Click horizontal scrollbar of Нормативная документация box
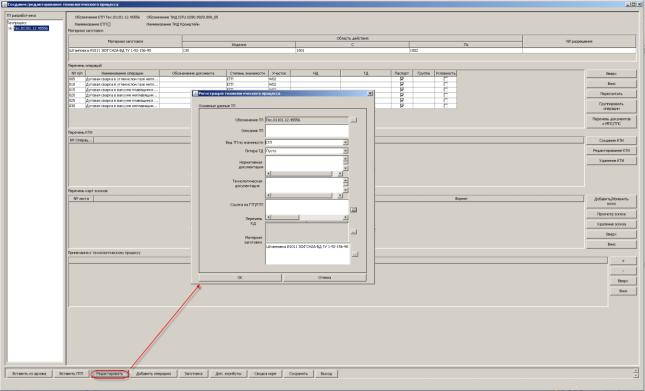Viewport: 645px width, 391px height. [x=304, y=174]
